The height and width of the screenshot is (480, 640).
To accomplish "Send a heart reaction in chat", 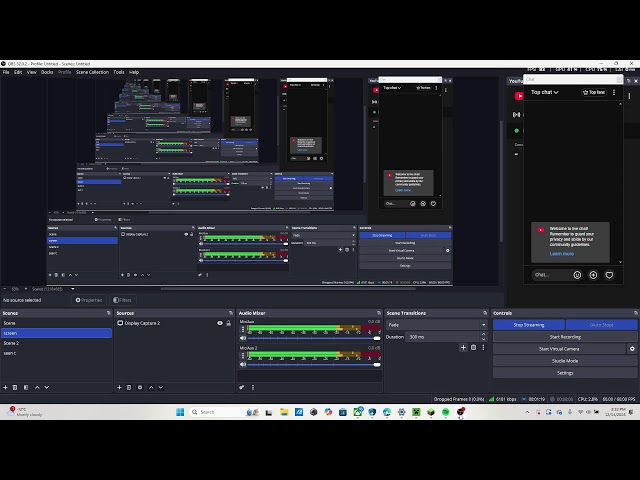I will (x=609, y=275).
